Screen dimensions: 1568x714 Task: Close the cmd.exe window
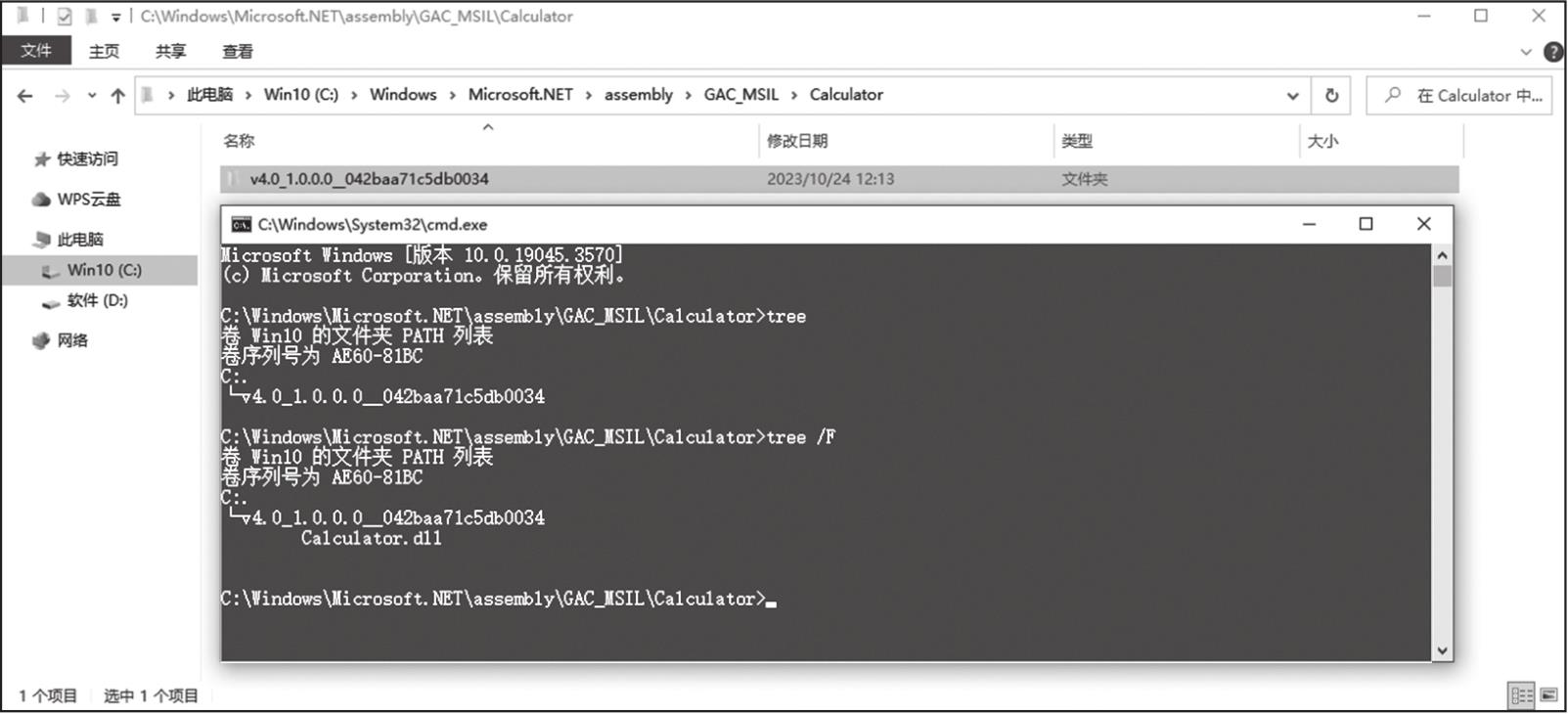click(1423, 224)
